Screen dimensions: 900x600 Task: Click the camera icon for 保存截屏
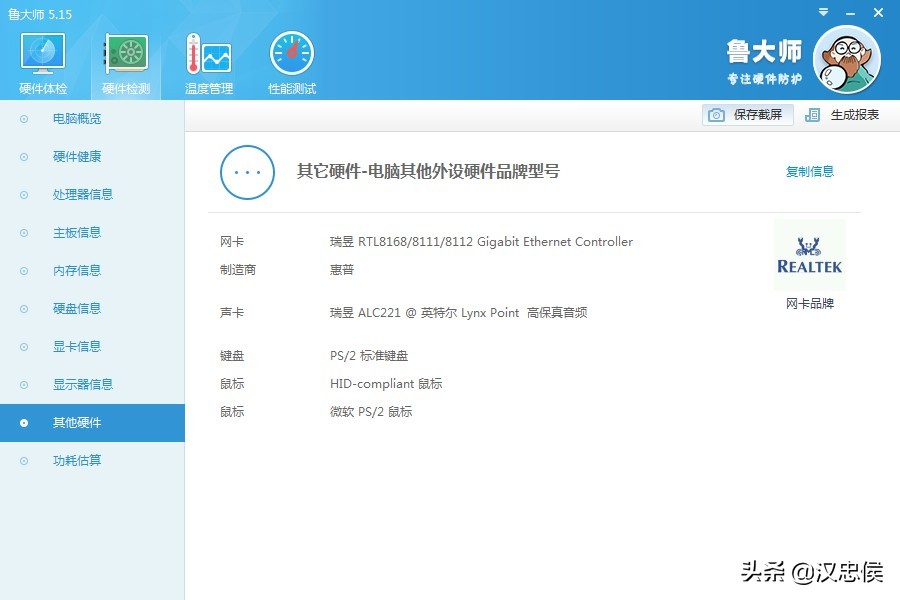tap(716, 115)
